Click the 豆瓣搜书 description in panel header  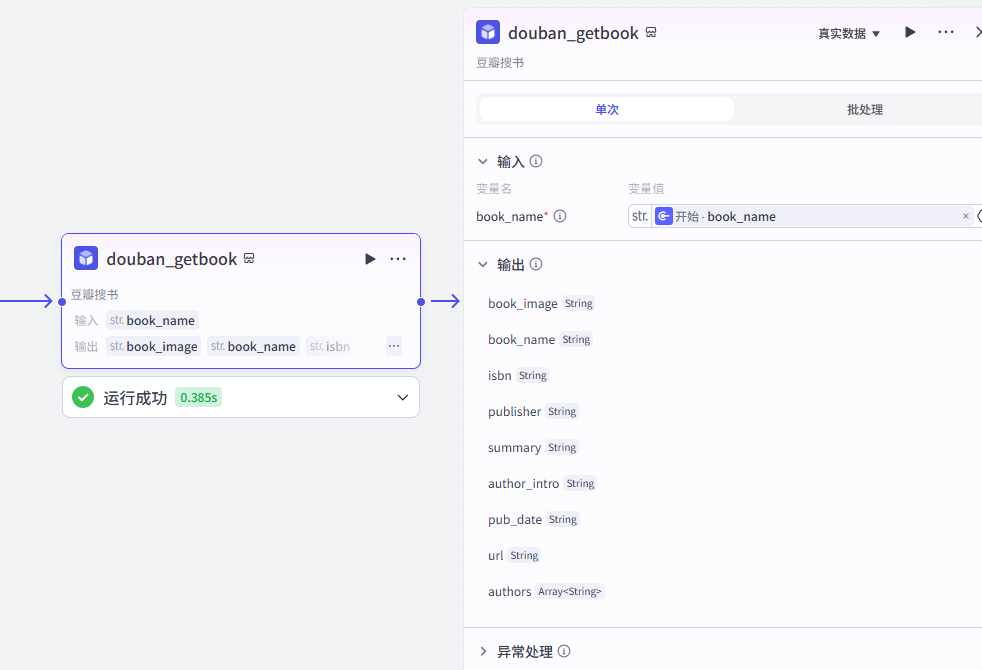500,63
